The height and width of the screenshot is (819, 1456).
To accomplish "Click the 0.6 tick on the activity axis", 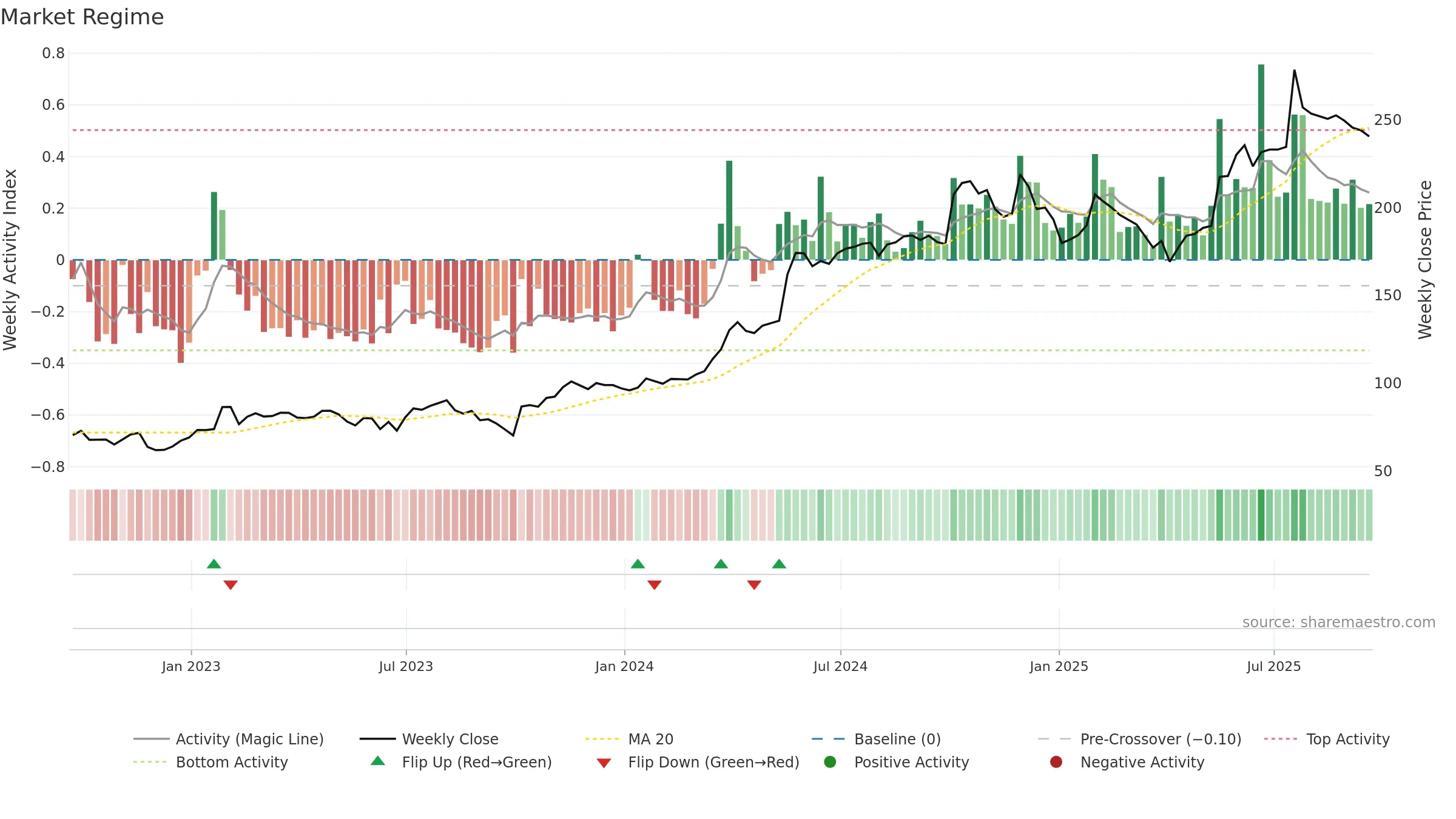I will point(53,105).
